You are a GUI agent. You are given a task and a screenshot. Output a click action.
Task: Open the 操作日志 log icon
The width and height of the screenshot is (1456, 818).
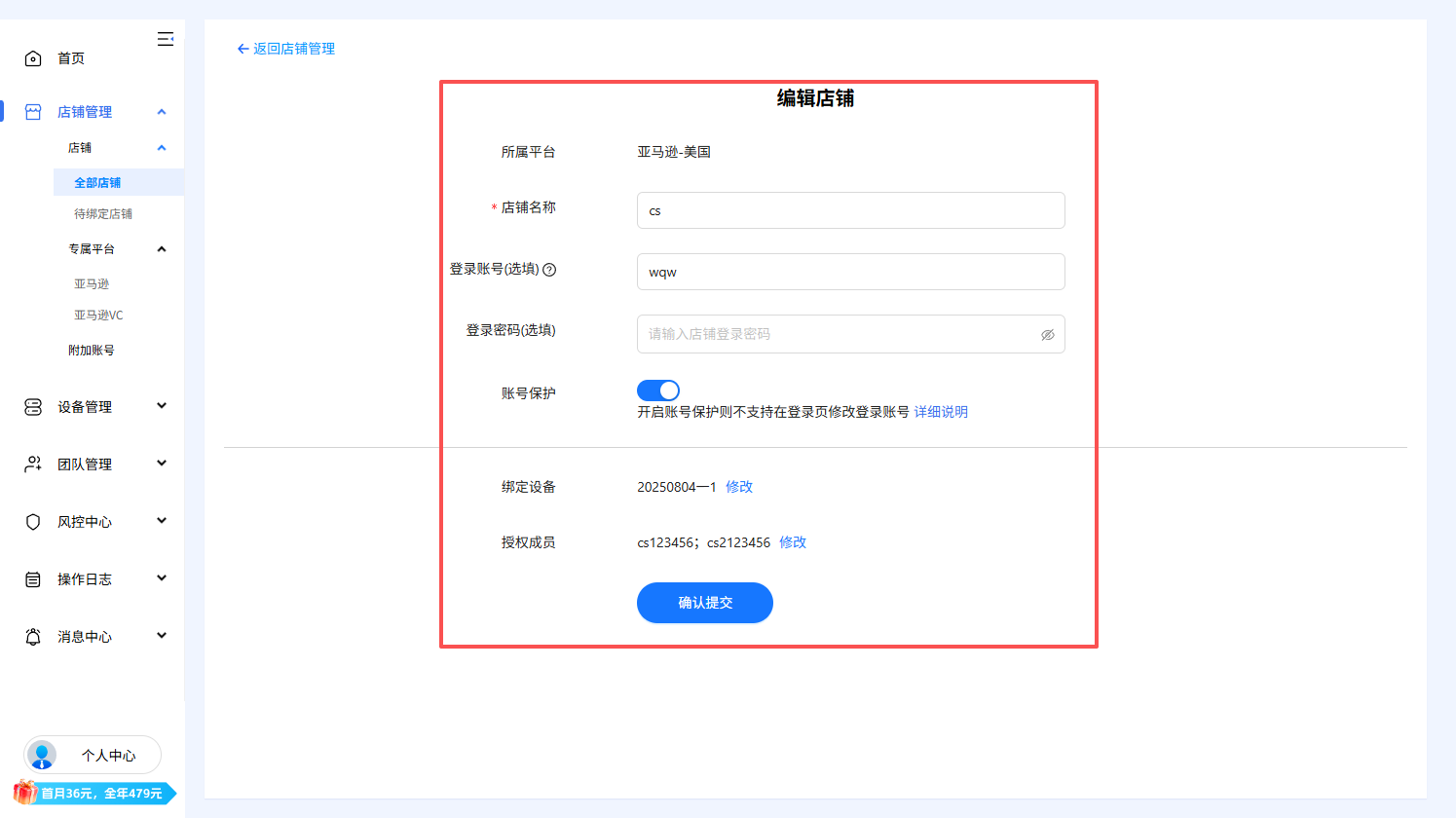point(32,577)
